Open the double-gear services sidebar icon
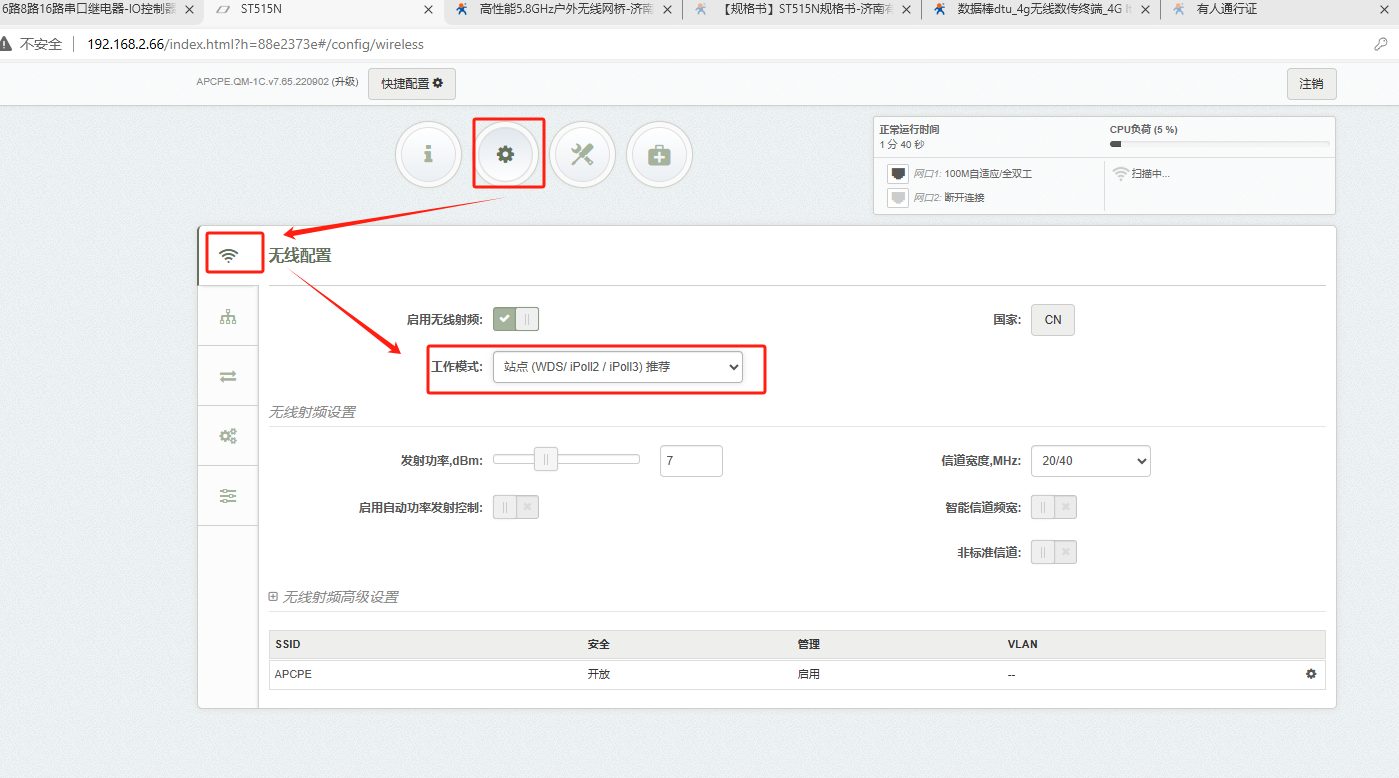1399x778 pixels. point(228,436)
